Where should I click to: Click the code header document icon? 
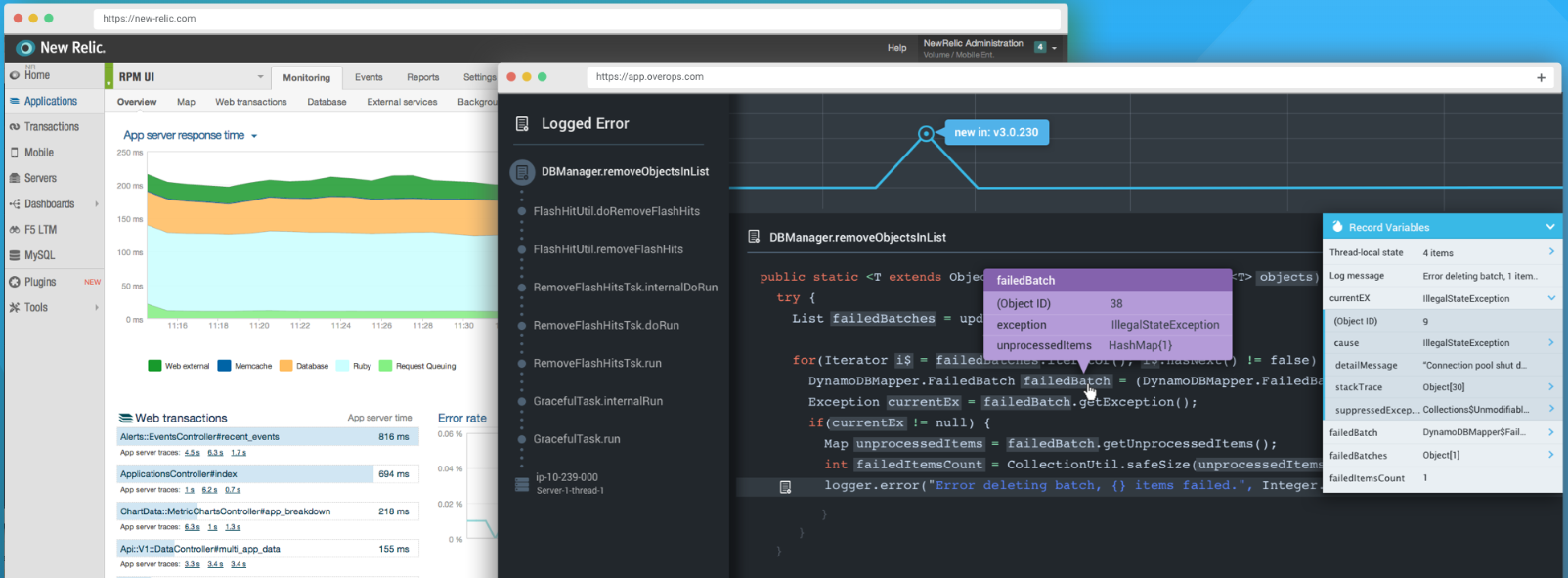[x=754, y=237]
